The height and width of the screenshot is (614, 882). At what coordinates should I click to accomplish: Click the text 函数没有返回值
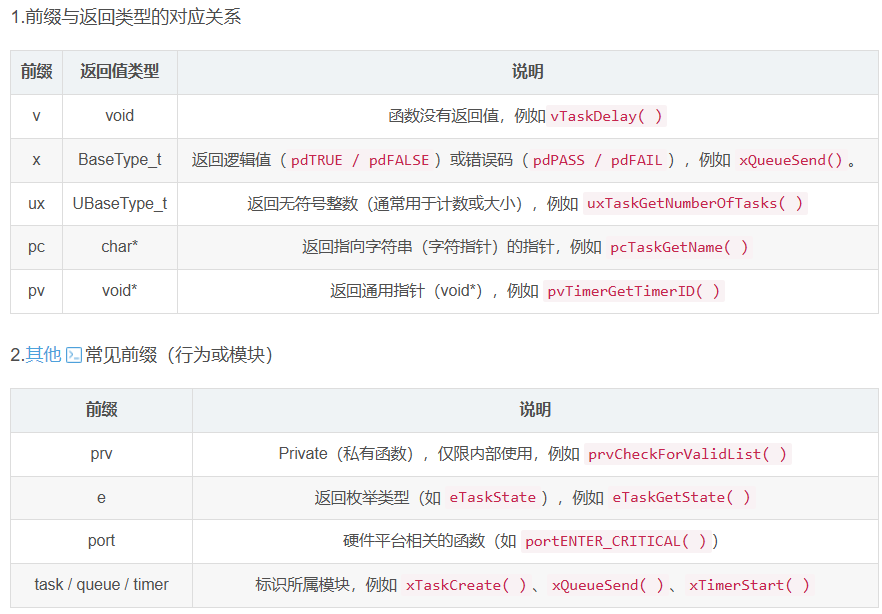tap(444, 116)
